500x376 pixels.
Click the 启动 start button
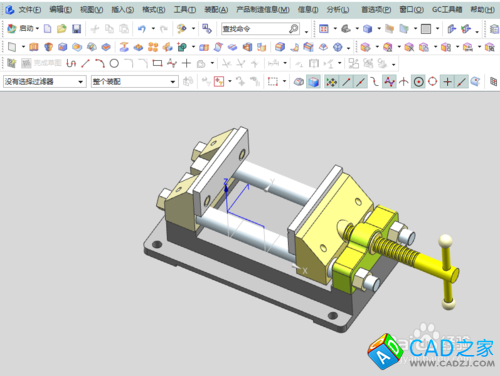[x=20, y=29]
